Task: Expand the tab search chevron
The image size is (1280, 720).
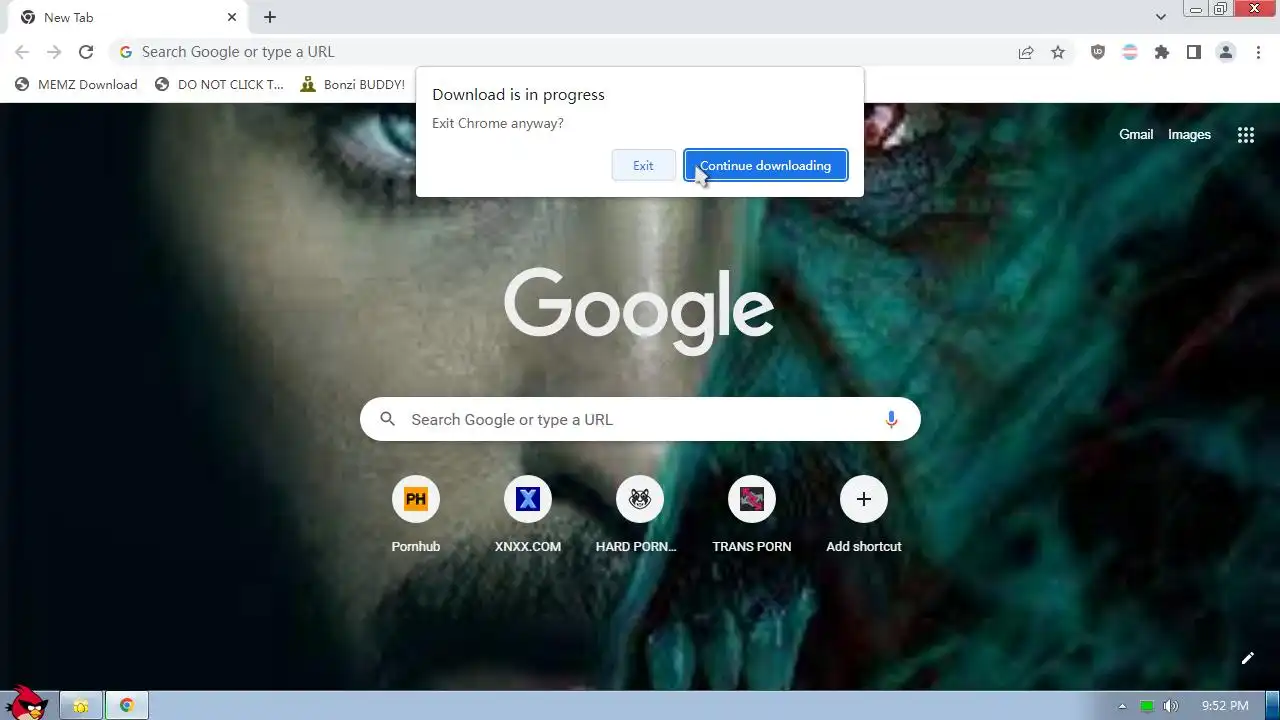Action: tap(1160, 17)
